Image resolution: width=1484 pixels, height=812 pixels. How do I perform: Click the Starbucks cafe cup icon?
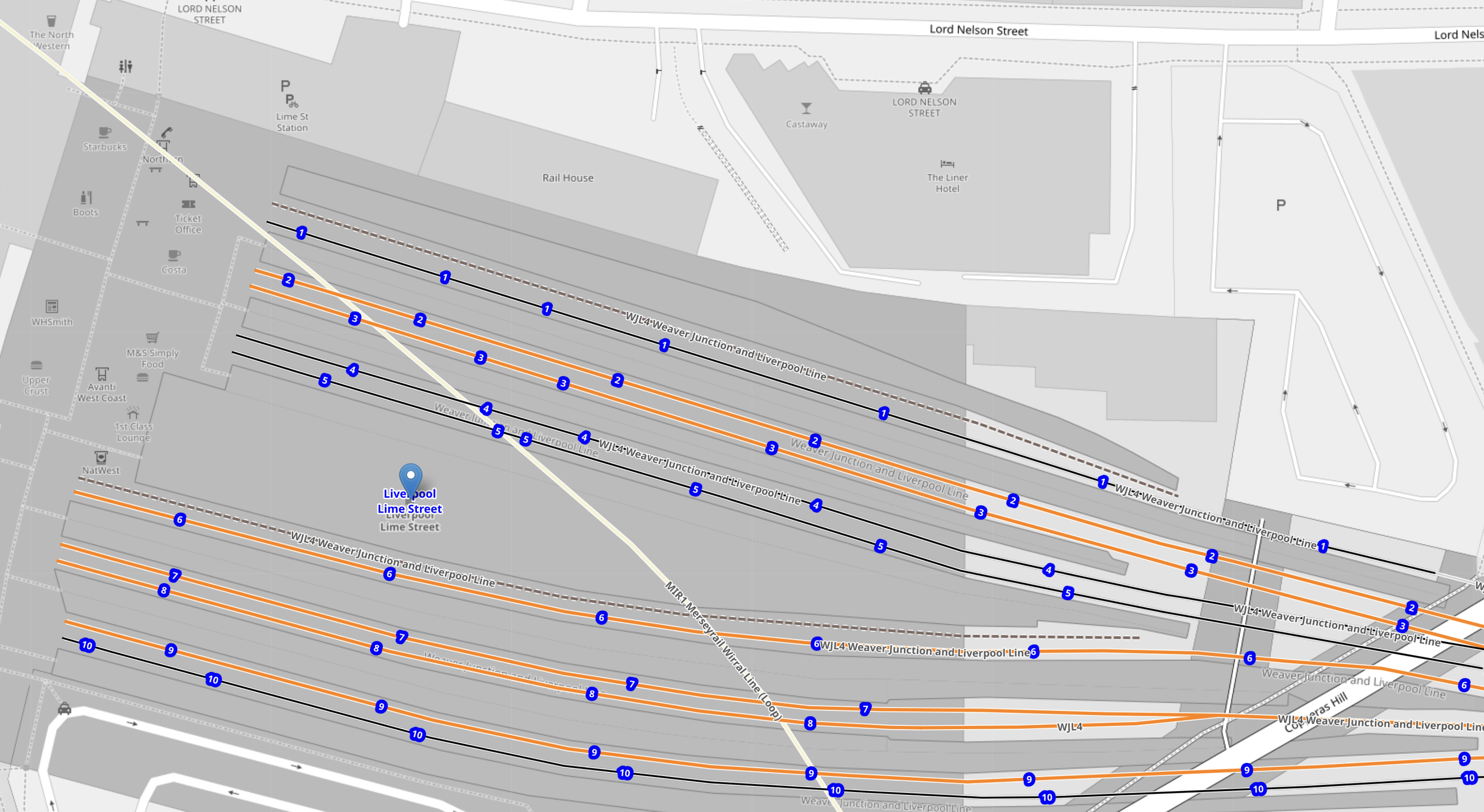click(x=104, y=132)
